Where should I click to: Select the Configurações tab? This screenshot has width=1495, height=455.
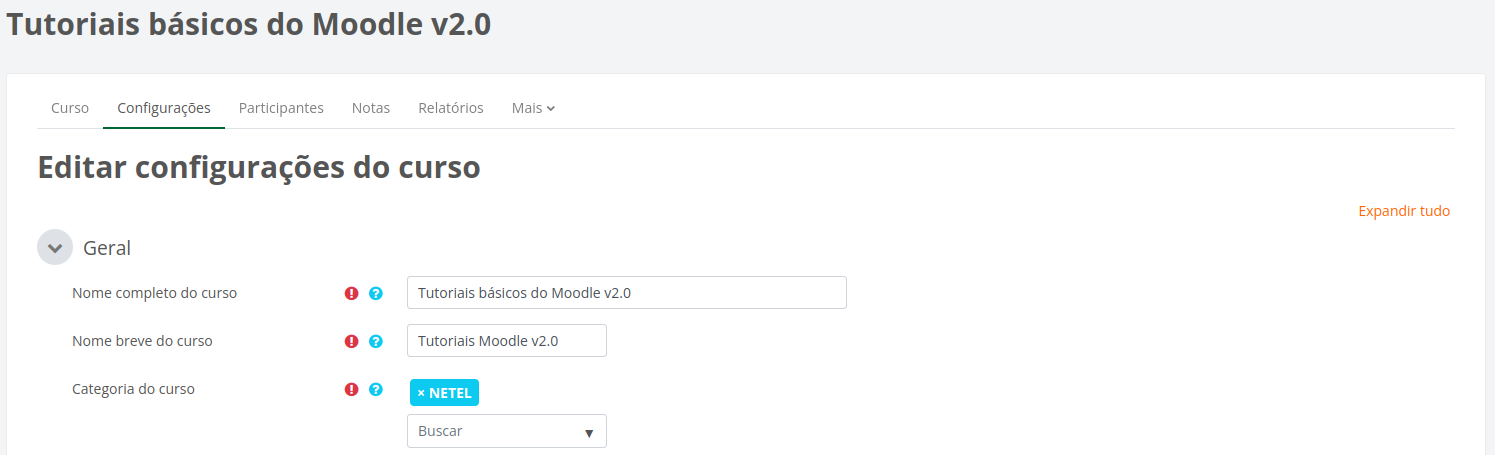(164, 108)
